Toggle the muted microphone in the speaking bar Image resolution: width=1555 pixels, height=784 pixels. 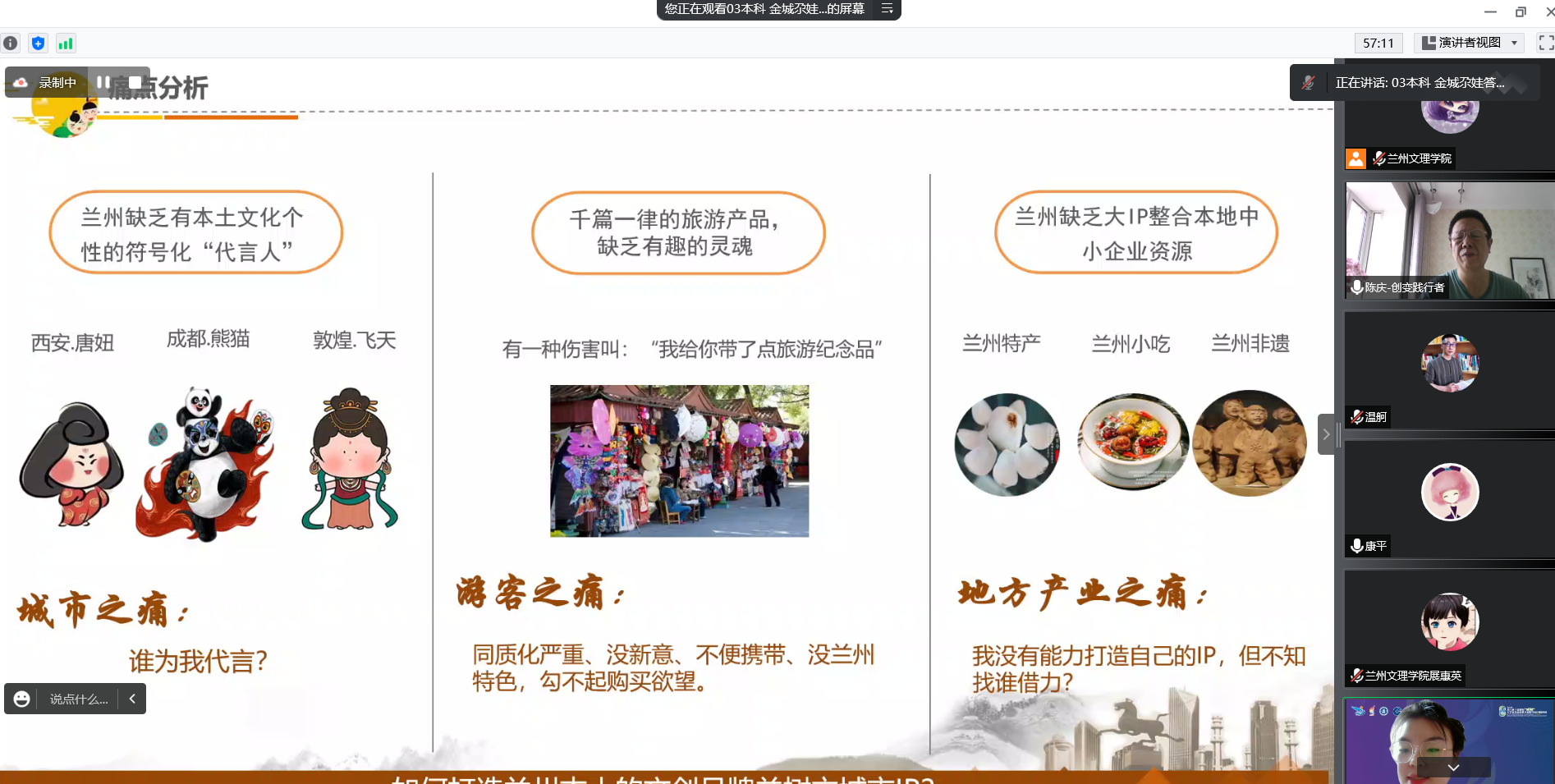click(1309, 83)
